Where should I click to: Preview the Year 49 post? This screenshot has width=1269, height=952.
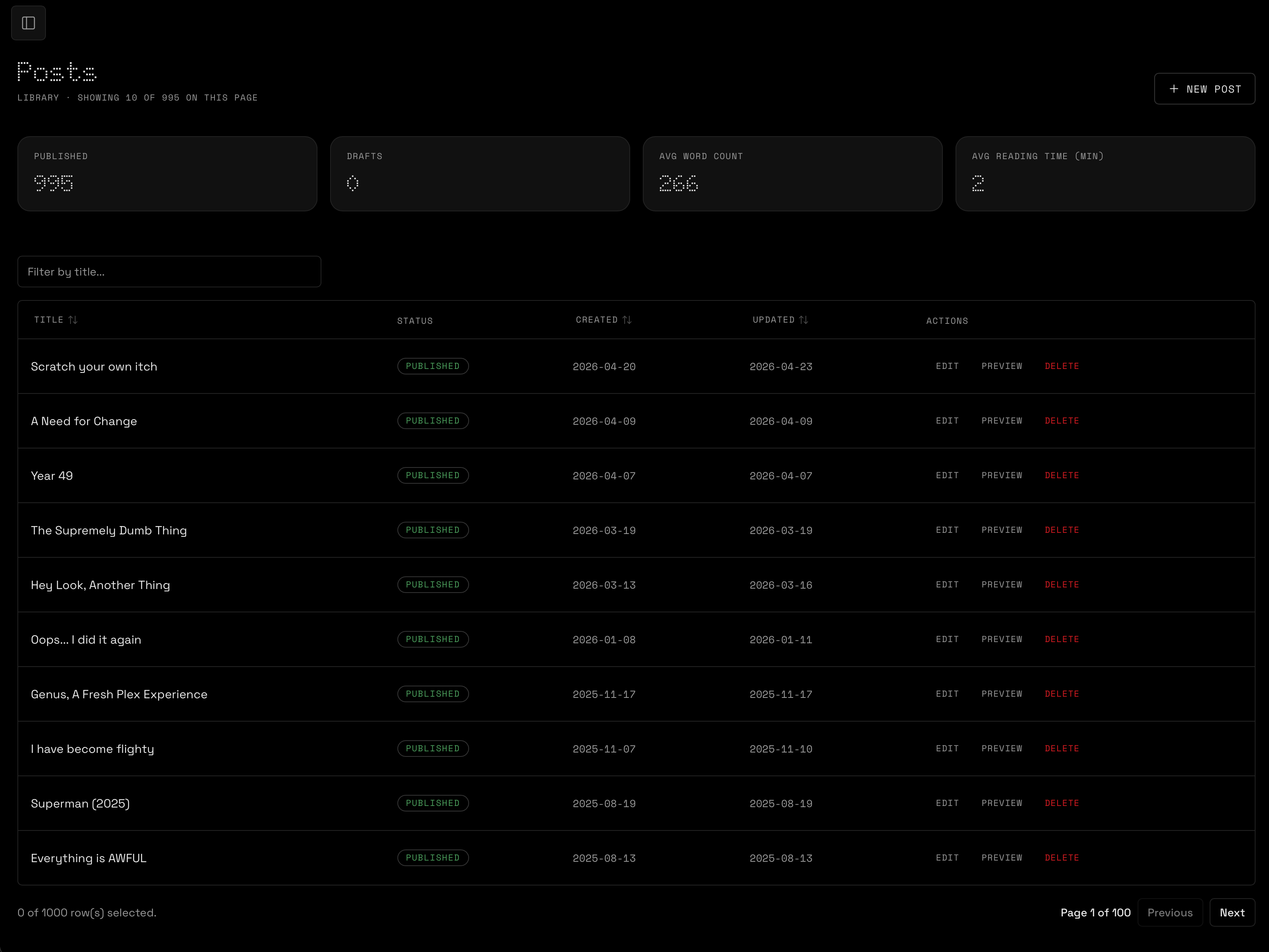click(1002, 475)
